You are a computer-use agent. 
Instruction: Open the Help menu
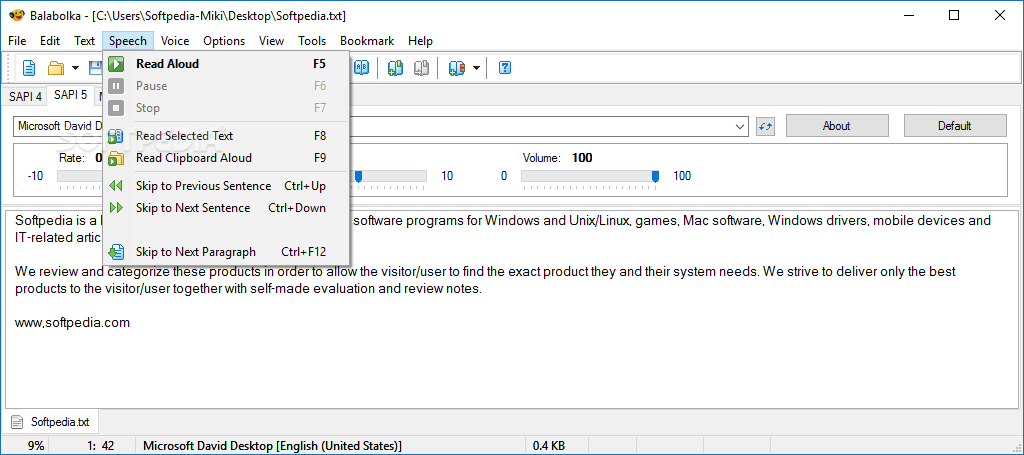pyautogui.click(x=421, y=40)
